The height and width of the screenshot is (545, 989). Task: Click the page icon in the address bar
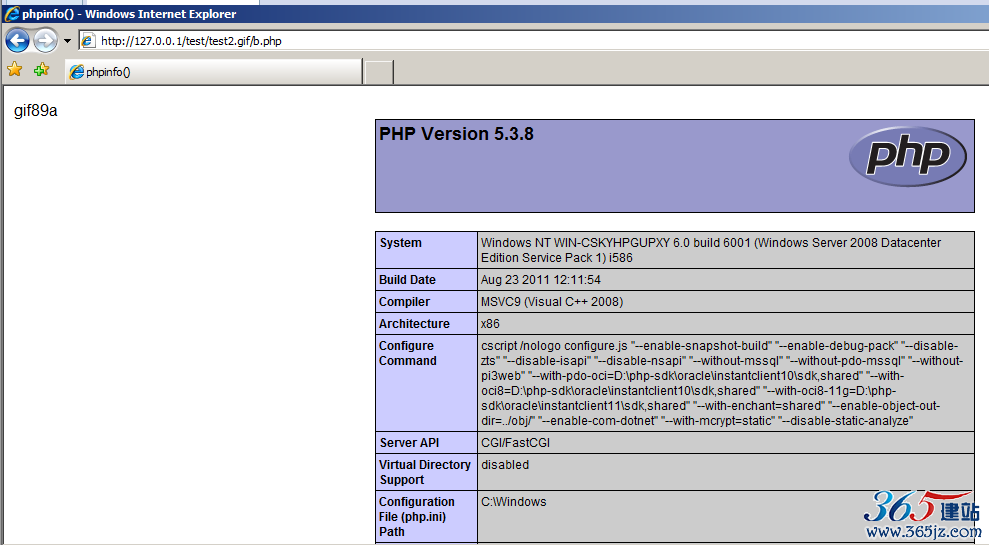[x=89, y=41]
